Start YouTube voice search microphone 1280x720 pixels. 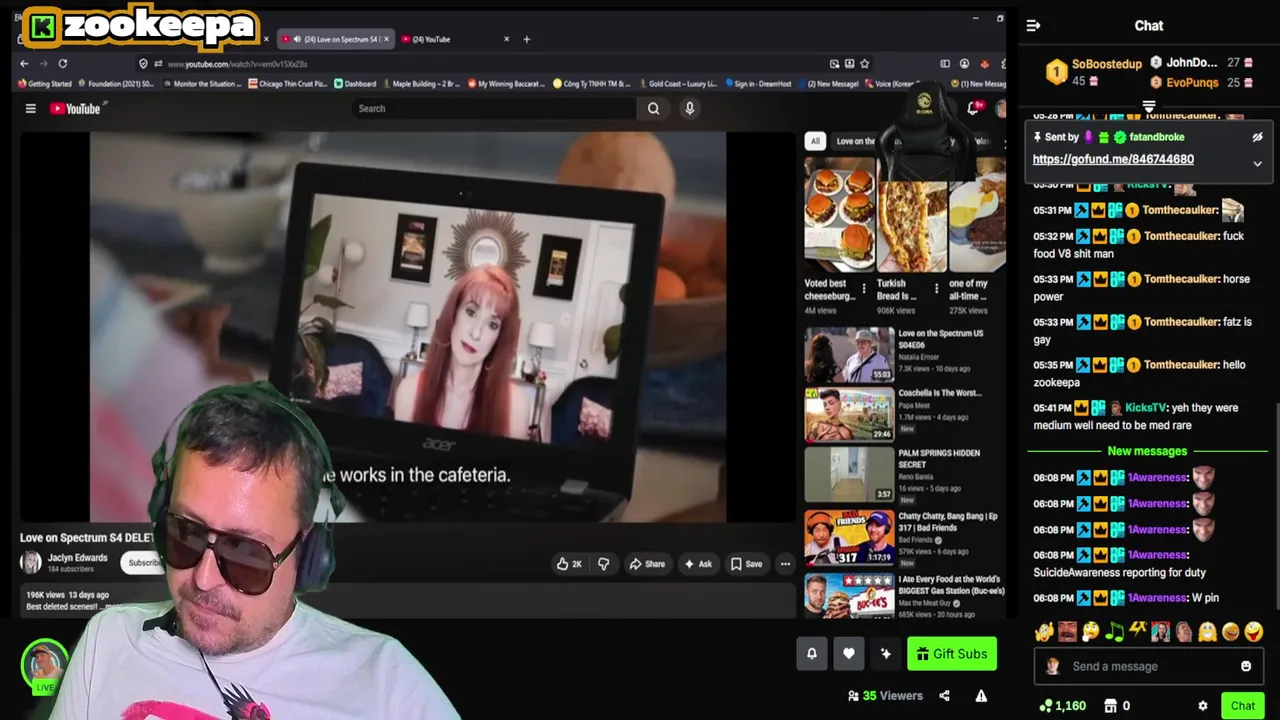[689, 108]
